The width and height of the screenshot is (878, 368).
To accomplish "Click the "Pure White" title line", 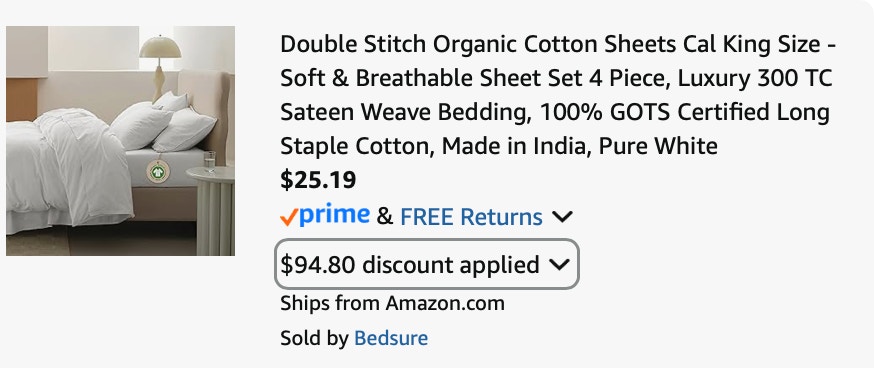I will click(499, 146).
